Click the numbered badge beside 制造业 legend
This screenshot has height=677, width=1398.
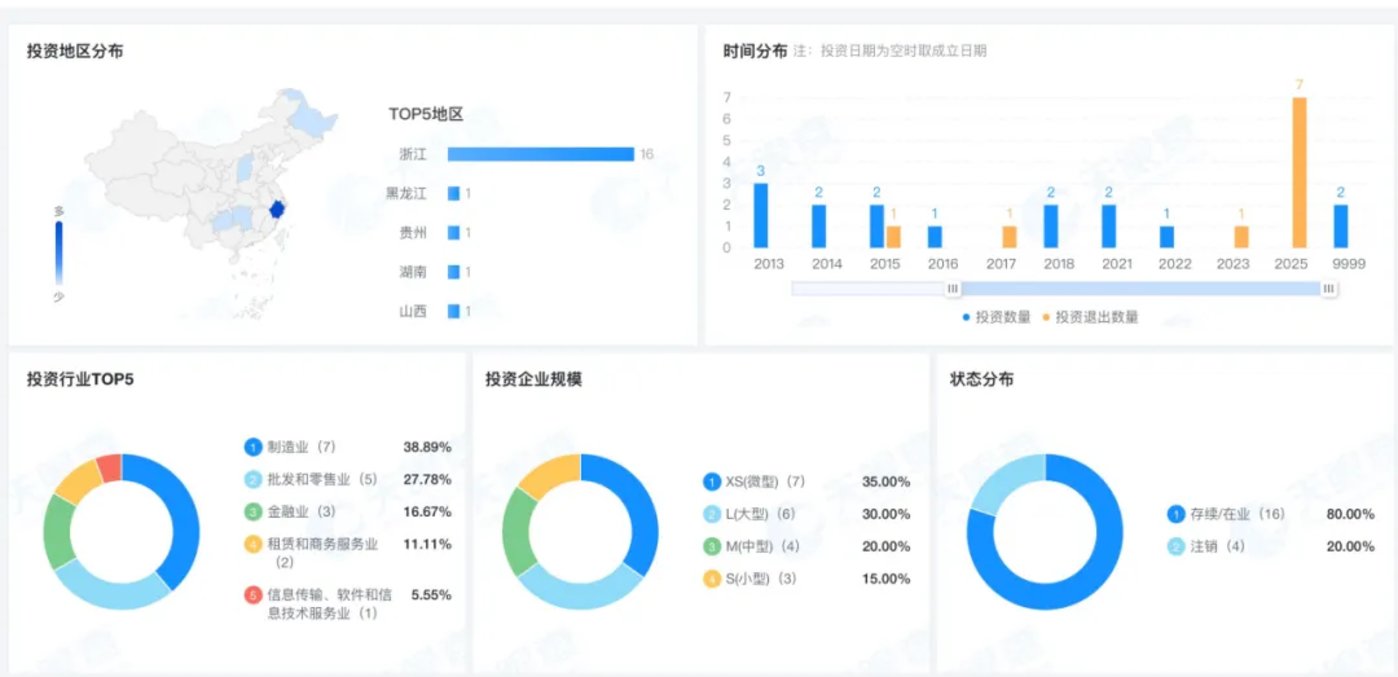[x=253, y=447]
